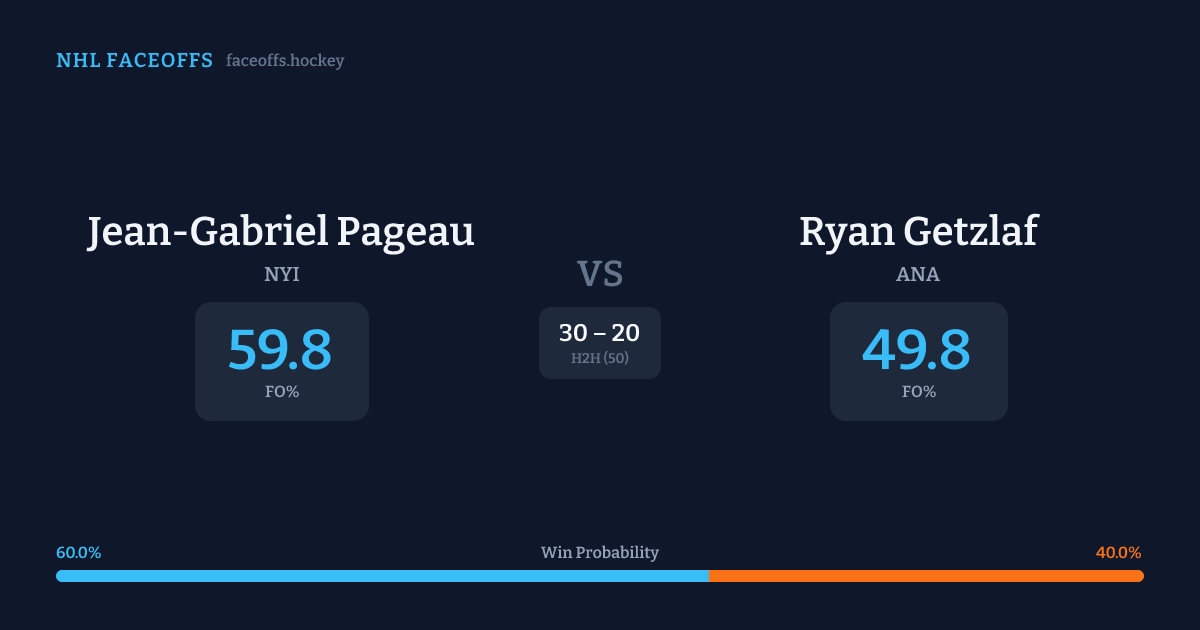Viewport: 1200px width, 630px height.
Task: Click the FO% label under 59.8
Action: (282, 392)
